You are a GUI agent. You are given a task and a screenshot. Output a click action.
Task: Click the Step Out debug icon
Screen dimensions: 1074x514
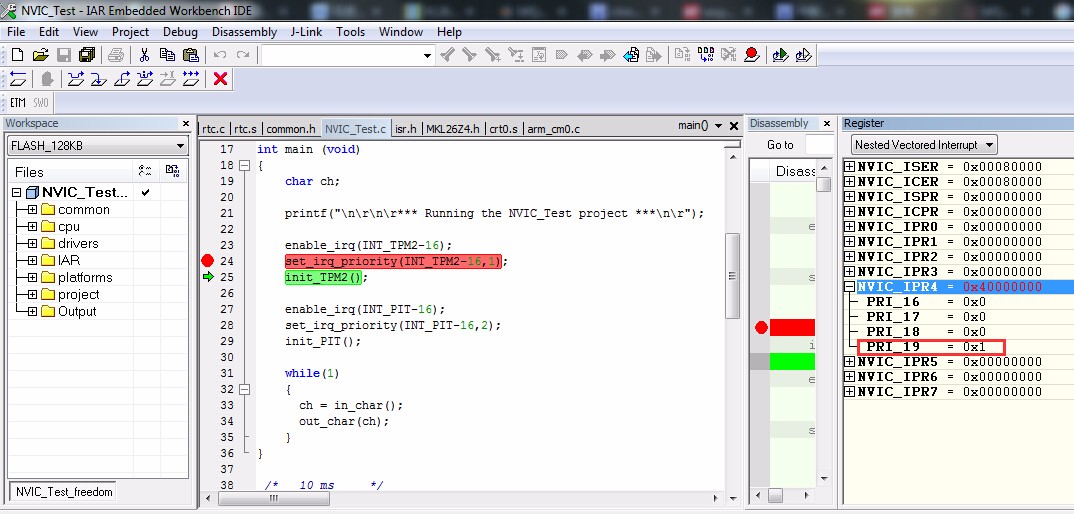(122, 79)
